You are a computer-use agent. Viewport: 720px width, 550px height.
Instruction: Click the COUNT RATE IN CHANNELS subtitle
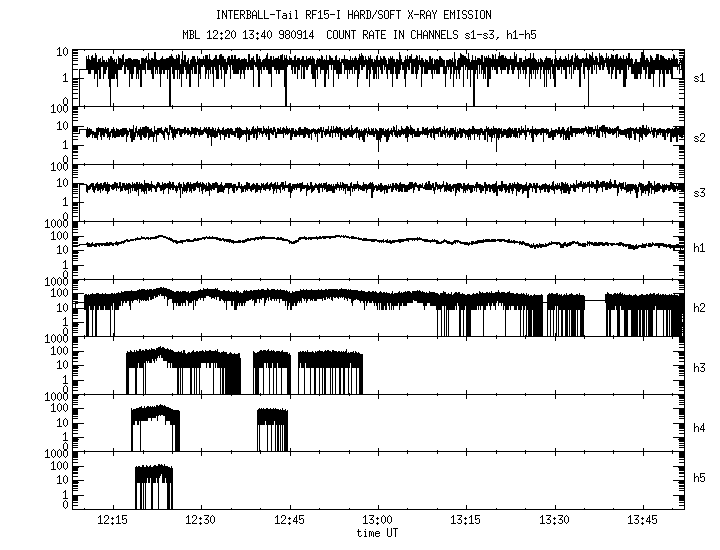(440, 35)
